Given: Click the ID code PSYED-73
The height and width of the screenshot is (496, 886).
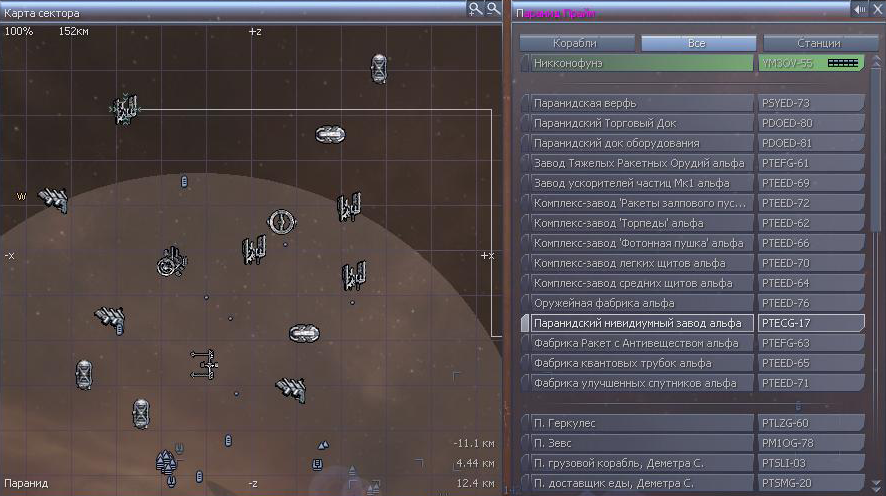Looking at the screenshot, I should tap(786, 103).
